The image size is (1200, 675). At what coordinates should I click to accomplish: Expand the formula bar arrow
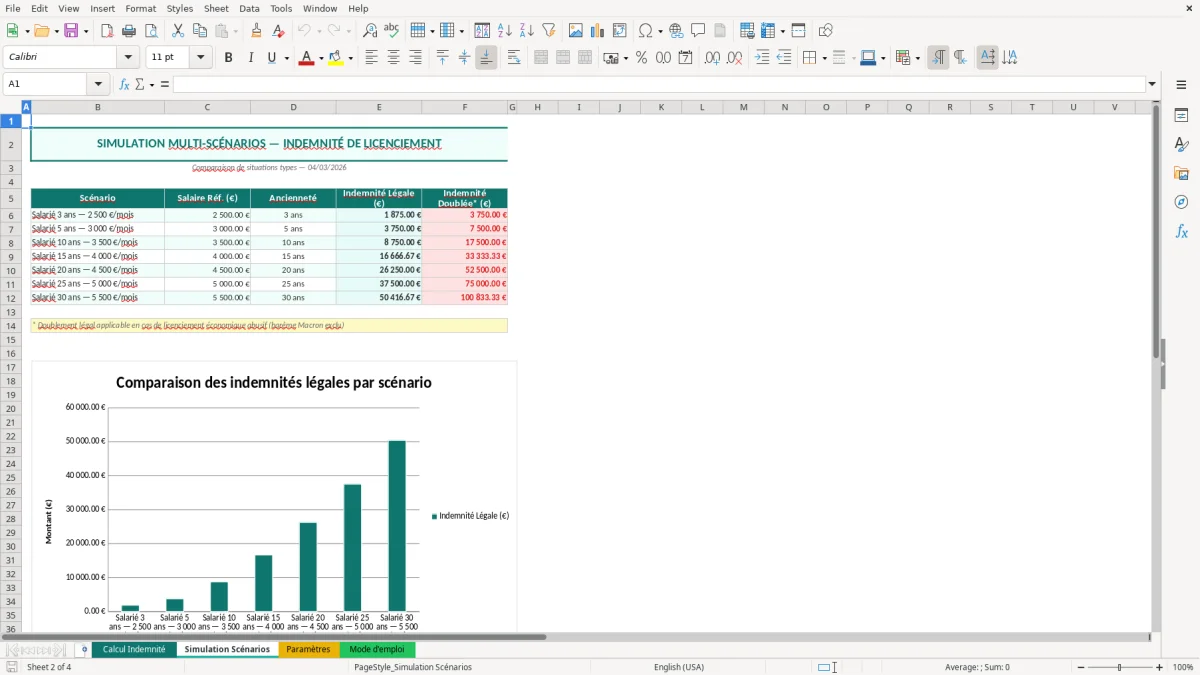coord(1152,84)
